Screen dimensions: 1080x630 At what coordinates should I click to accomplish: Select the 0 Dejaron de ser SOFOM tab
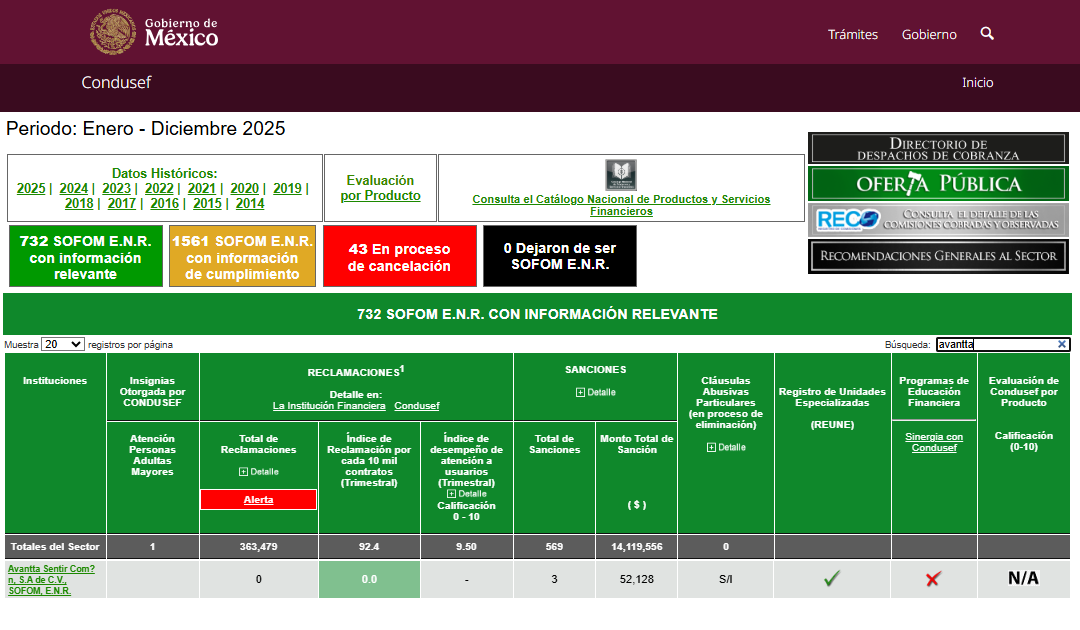560,256
